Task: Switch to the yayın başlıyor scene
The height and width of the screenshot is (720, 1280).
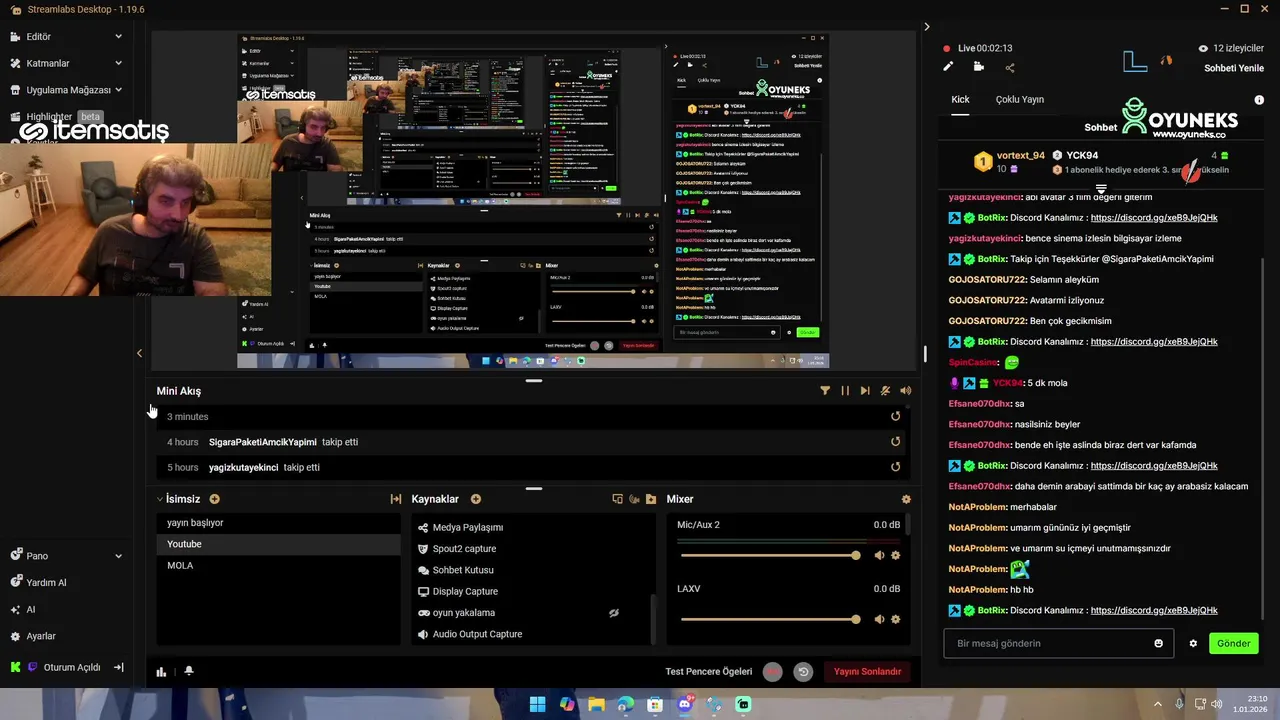Action: point(279,522)
